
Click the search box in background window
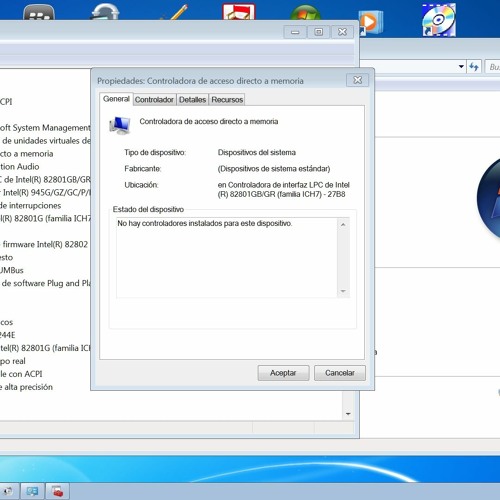[x=492, y=67]
